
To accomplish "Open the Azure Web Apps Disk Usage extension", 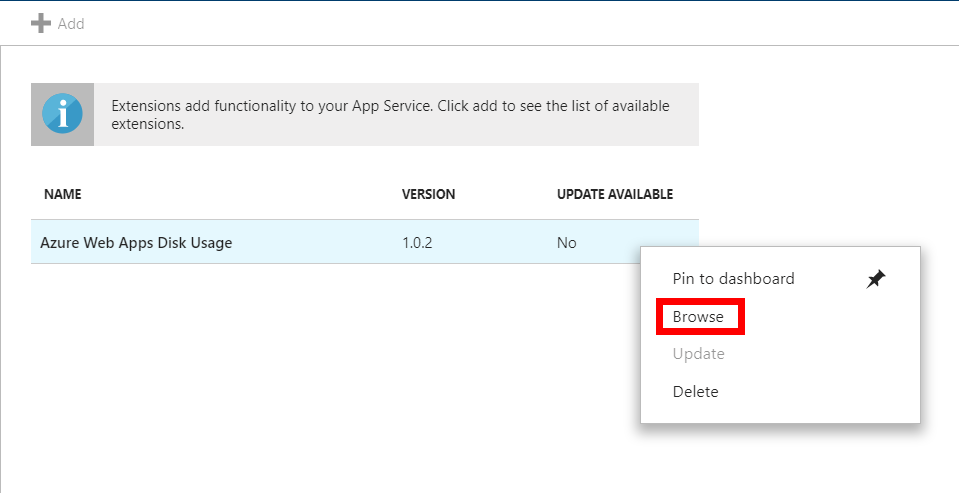I will (136, 243).
